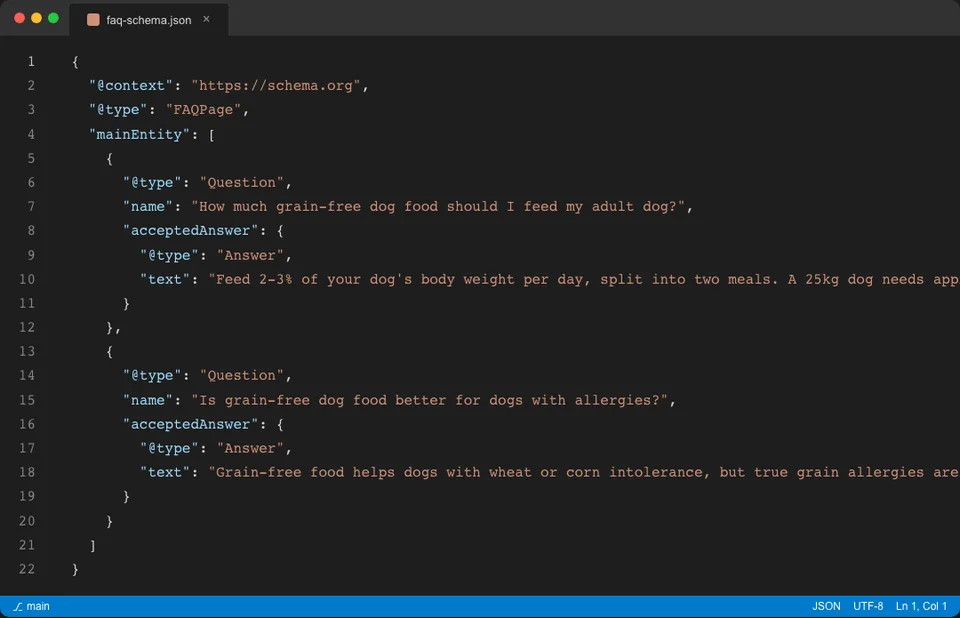Click the file icon on the faq-schema.json tab
The width and height of the screenshot is (960, 618).
click(x=93, y=18)
